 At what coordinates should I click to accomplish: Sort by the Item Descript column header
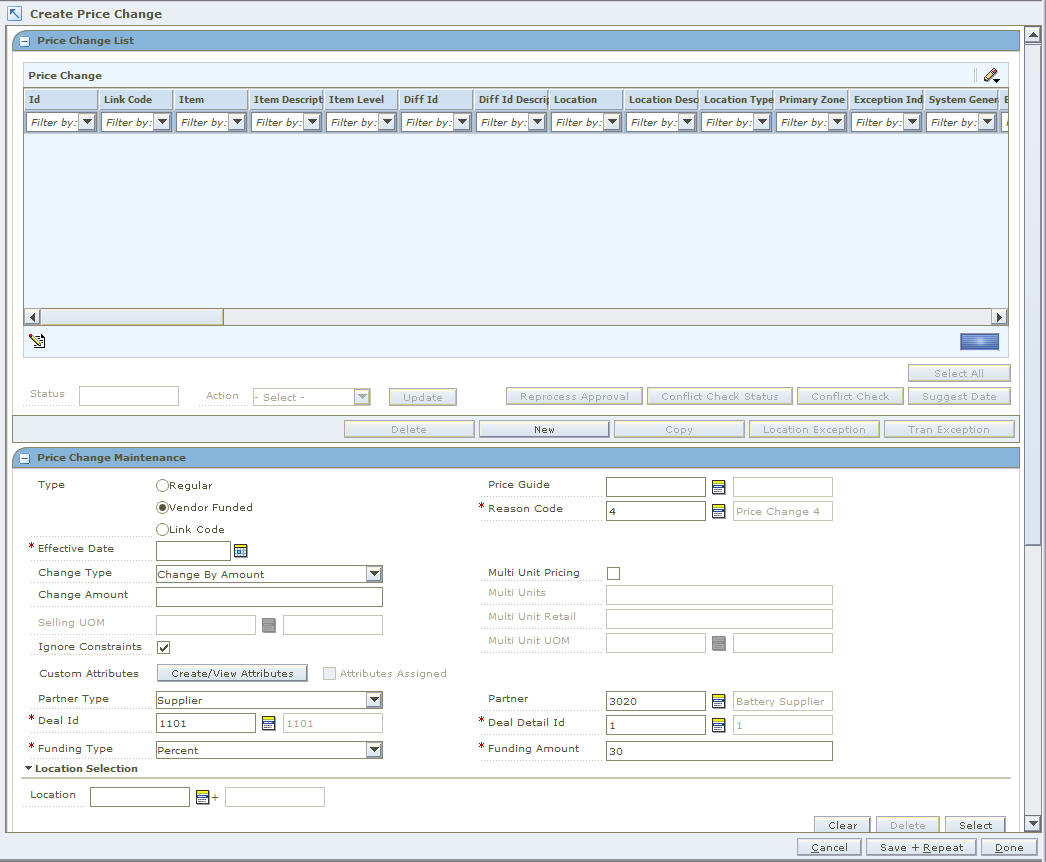click(x=286, y=99)
